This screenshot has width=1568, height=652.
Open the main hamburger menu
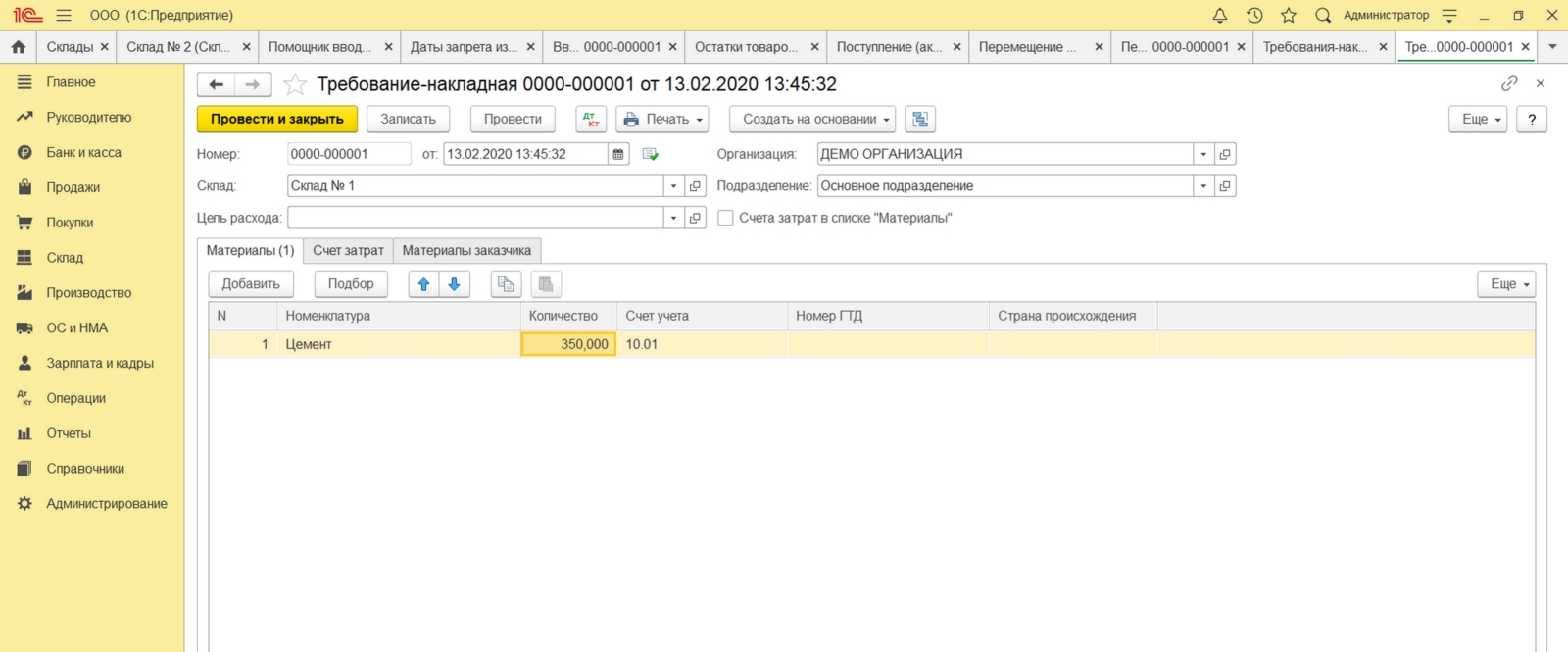[64, 15]
